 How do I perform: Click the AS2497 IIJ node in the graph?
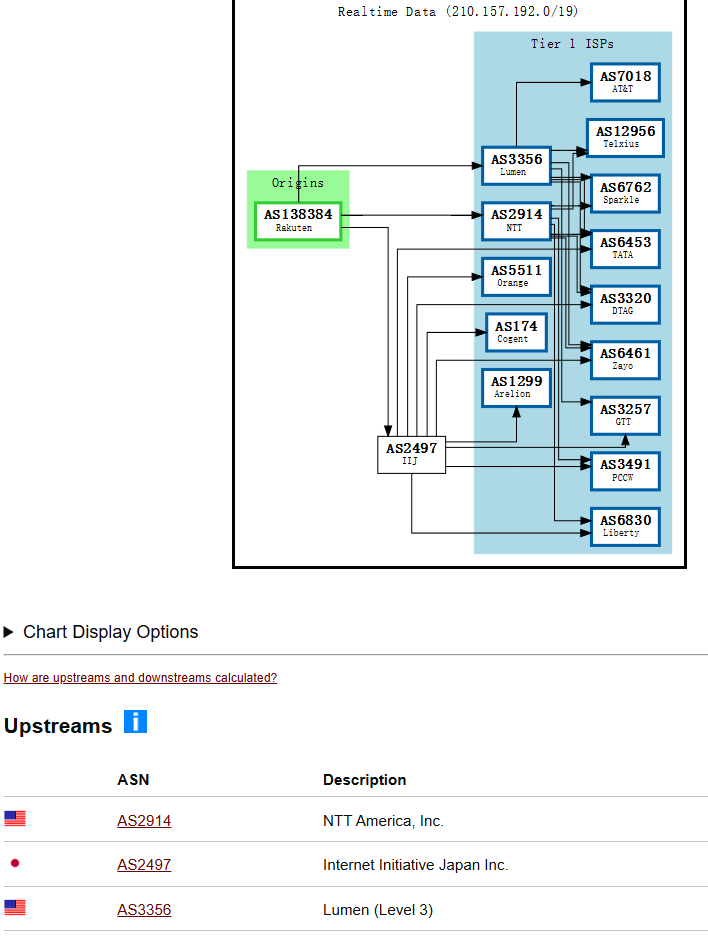412,455
